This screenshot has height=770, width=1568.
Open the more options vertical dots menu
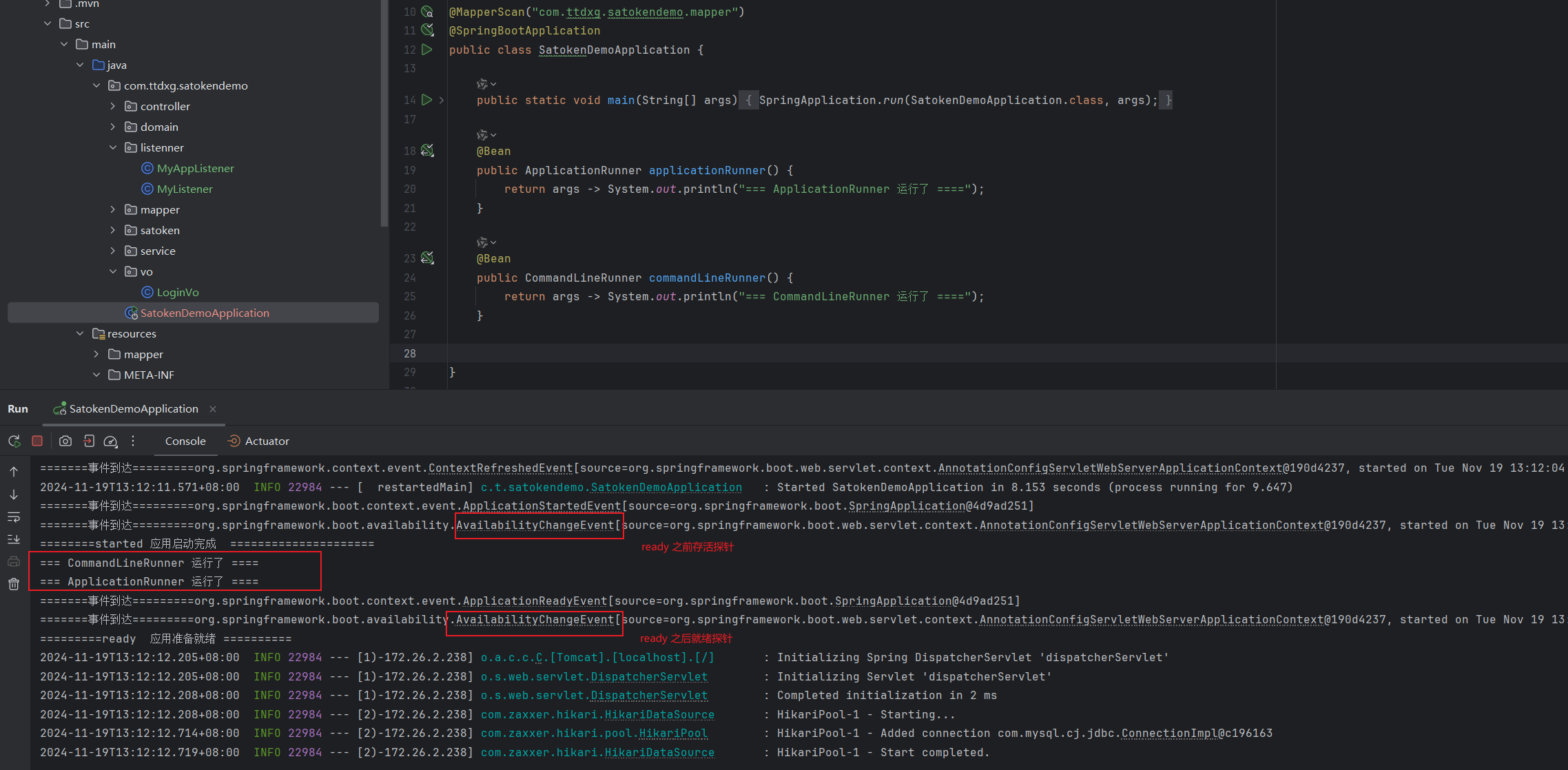[133, 441]
